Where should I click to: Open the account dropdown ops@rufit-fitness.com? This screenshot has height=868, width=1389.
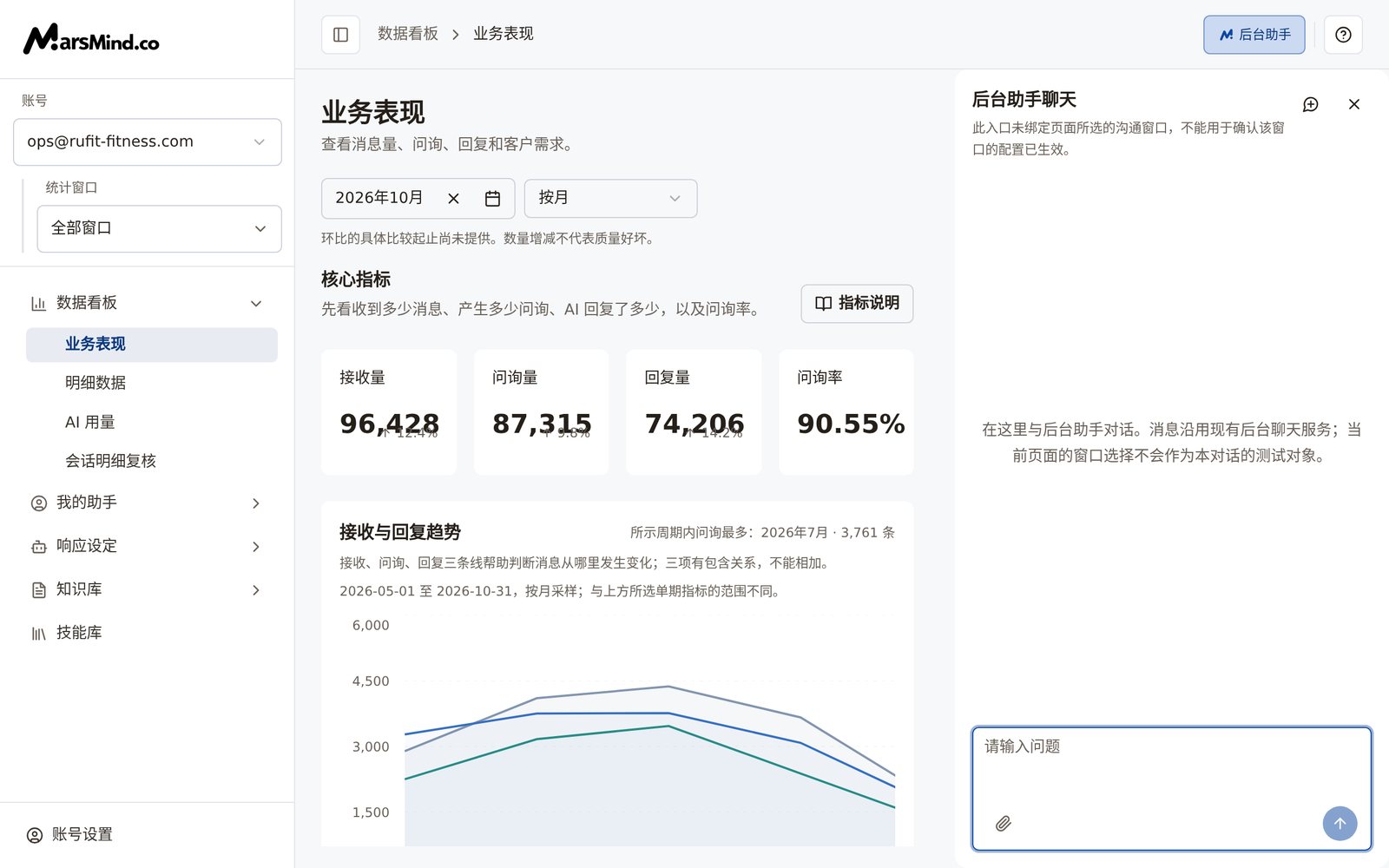(x=148, y=141)
